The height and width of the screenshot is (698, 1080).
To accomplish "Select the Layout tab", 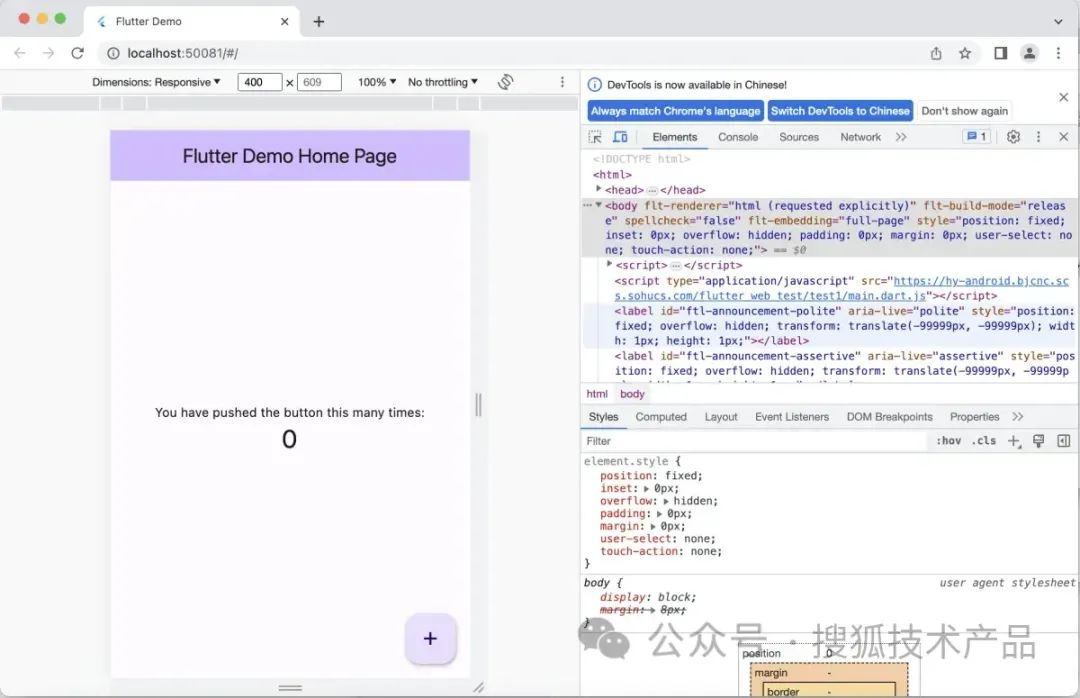I will tap(720, 417).
